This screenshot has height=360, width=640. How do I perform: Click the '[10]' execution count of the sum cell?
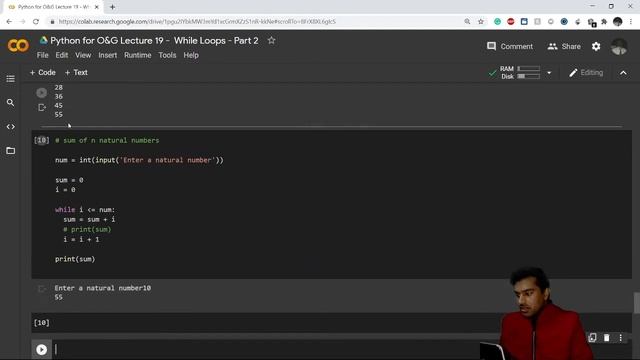pos(41,140)
